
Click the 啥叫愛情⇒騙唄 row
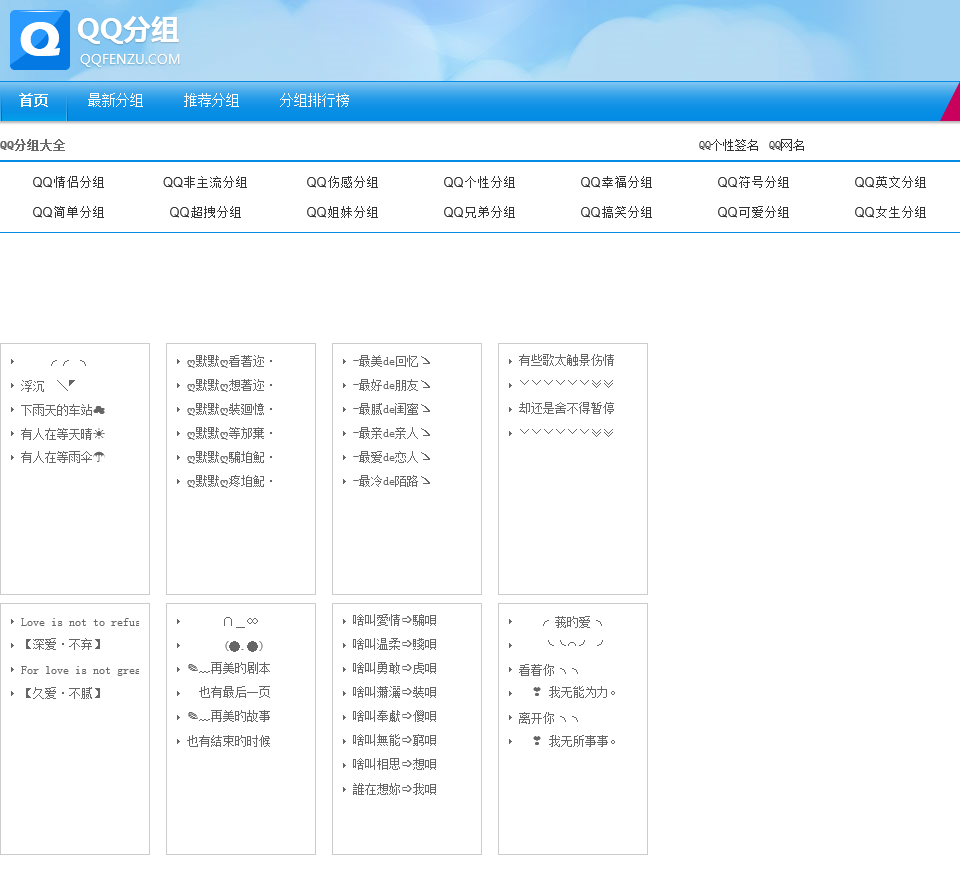coord(394,620)
